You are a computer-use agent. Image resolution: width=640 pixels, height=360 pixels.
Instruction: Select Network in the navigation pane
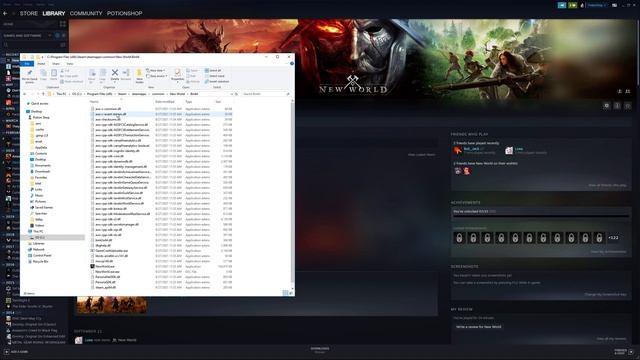click(39, 249)
